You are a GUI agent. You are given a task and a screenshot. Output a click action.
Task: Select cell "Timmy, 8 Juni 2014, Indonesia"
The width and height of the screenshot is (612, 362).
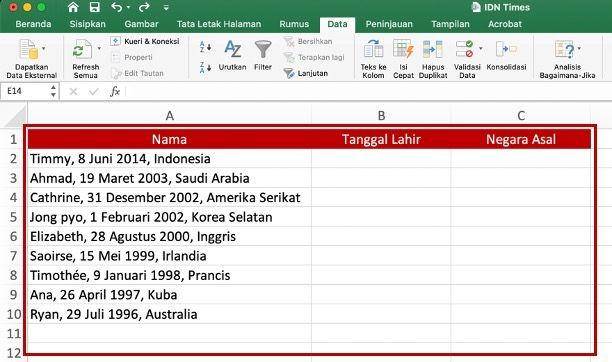pos(169,159)
